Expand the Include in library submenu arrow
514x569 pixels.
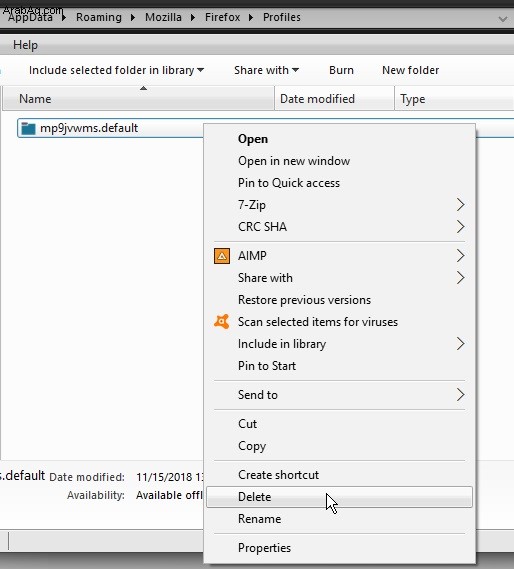460,344
